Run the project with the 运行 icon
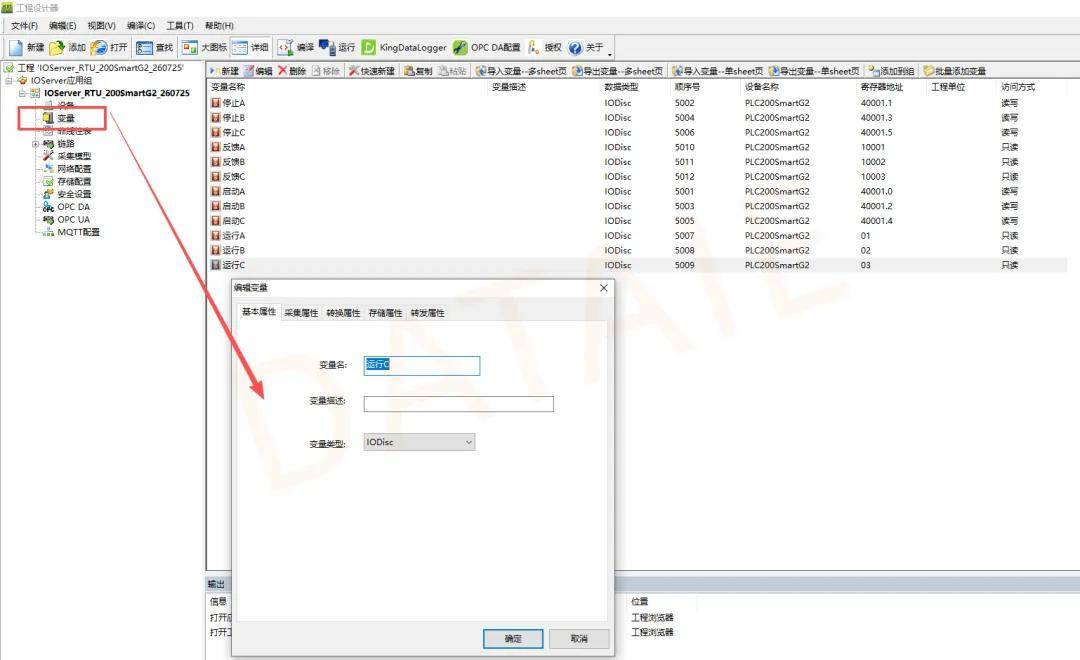The image size is (1080, 660). (327, 48)
